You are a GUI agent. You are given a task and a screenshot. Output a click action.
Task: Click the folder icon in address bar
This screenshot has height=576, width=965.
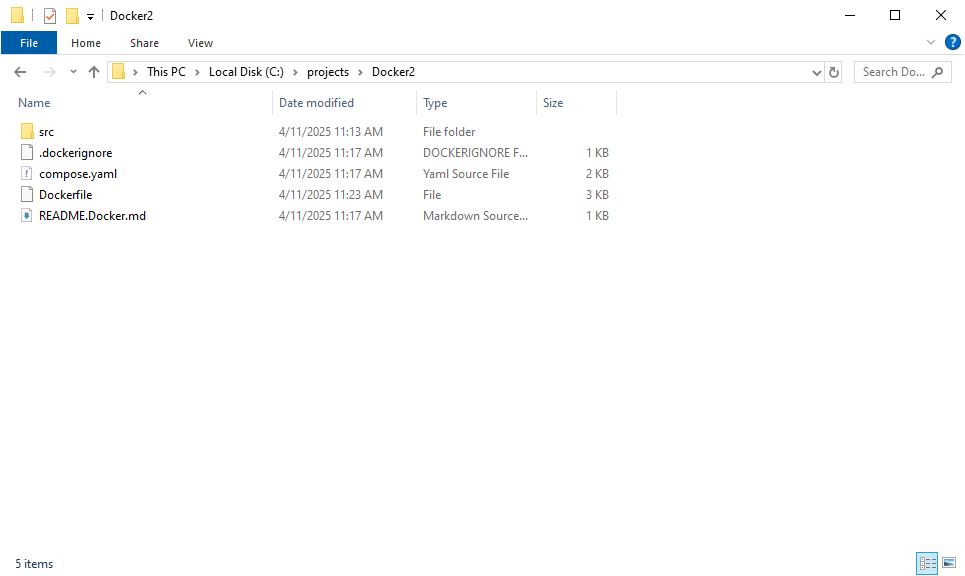pyautogui.click(x=119, y=72)
